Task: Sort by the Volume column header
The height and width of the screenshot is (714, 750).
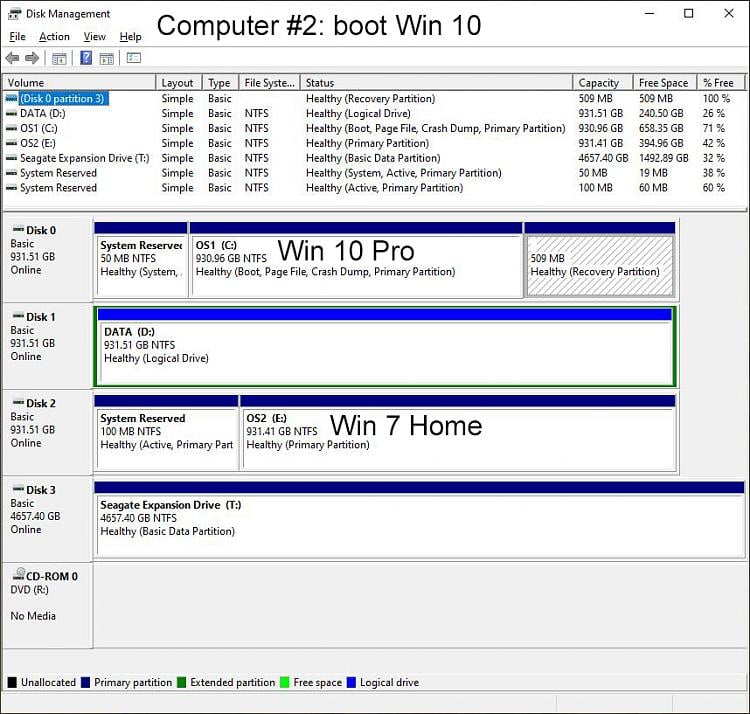Action: click(79, 83)
